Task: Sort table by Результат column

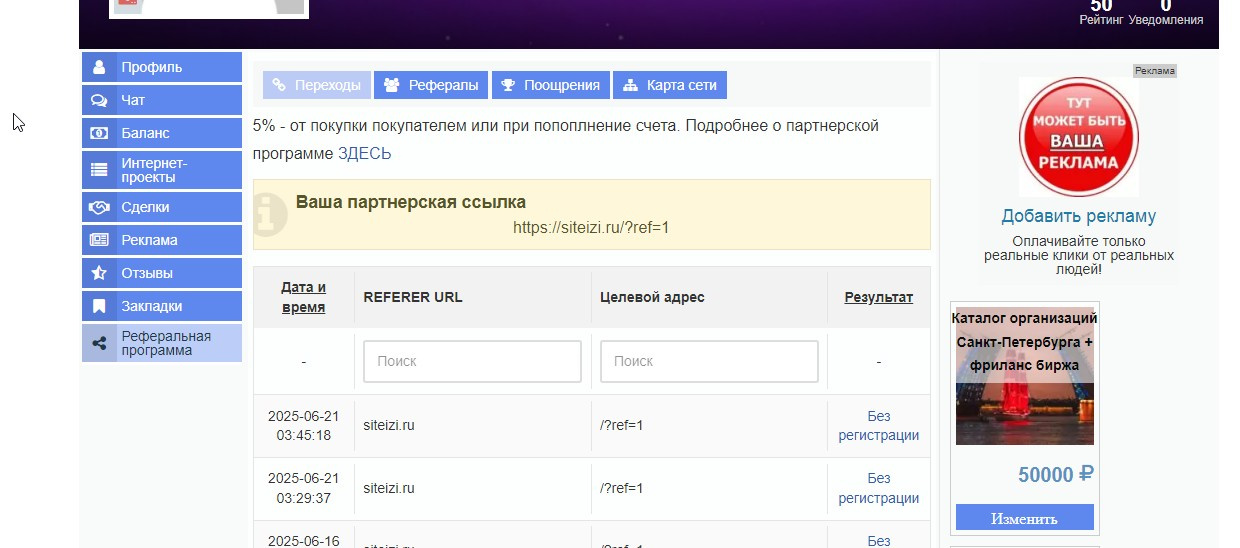Action: [878, 297]
